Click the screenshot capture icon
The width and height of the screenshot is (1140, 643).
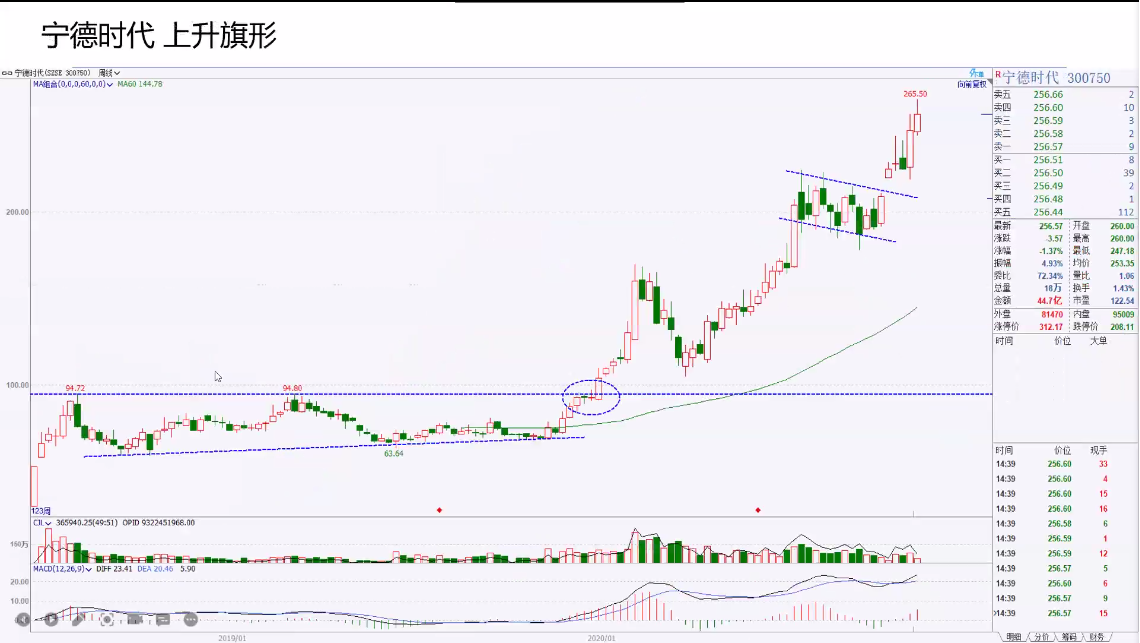(x=107, y=620)
